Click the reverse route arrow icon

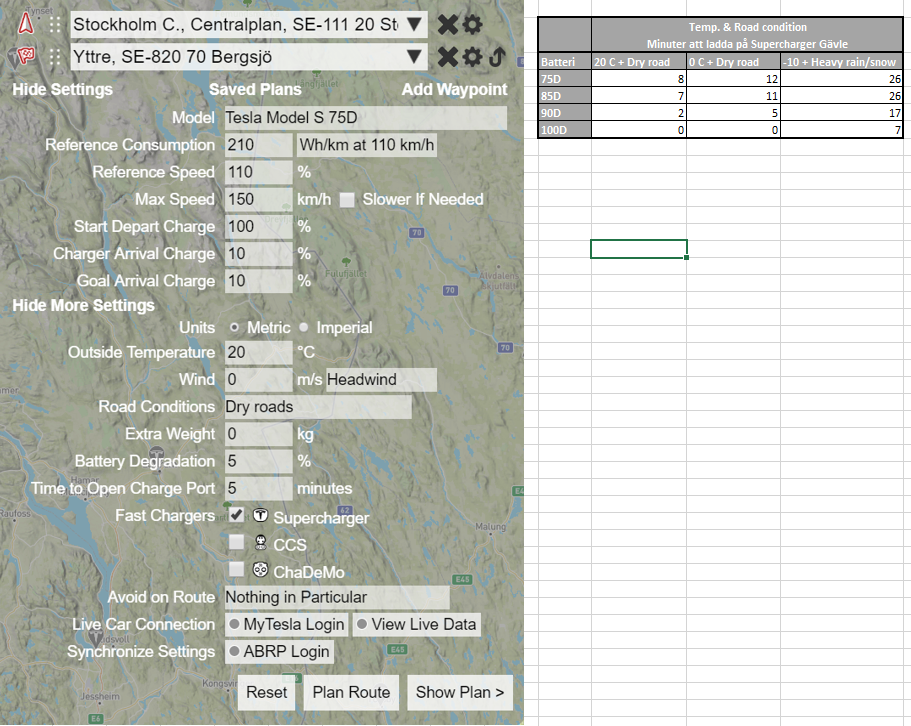pyautogui.click(x=497, y=57)
